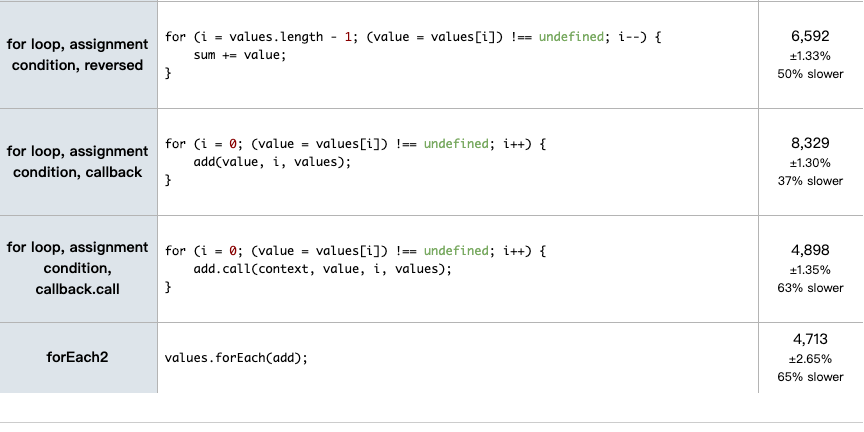This screenshot has height=432, width=864.
Task: Select the forEach2 test name cell
Action: 77,357
